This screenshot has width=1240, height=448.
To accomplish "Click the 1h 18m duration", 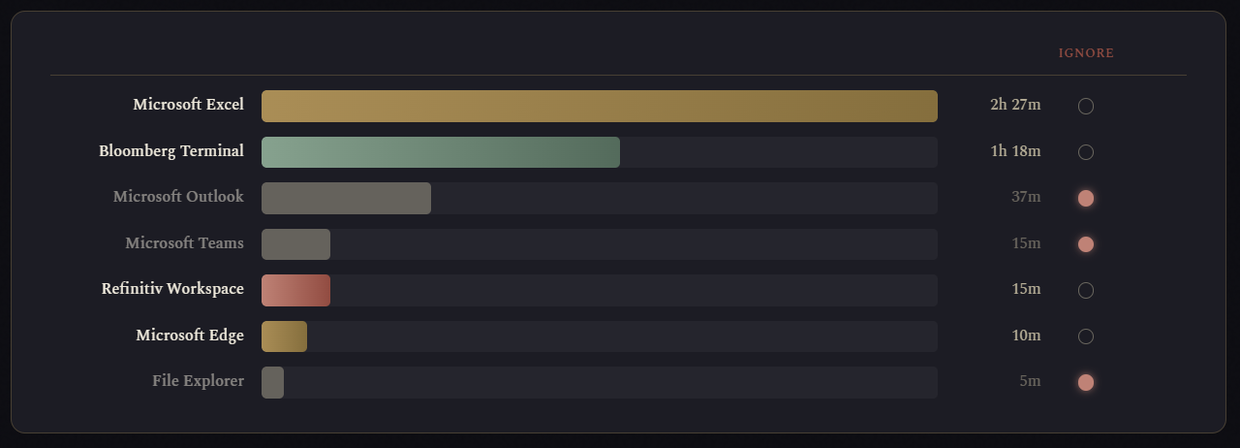I will 1015,151.
